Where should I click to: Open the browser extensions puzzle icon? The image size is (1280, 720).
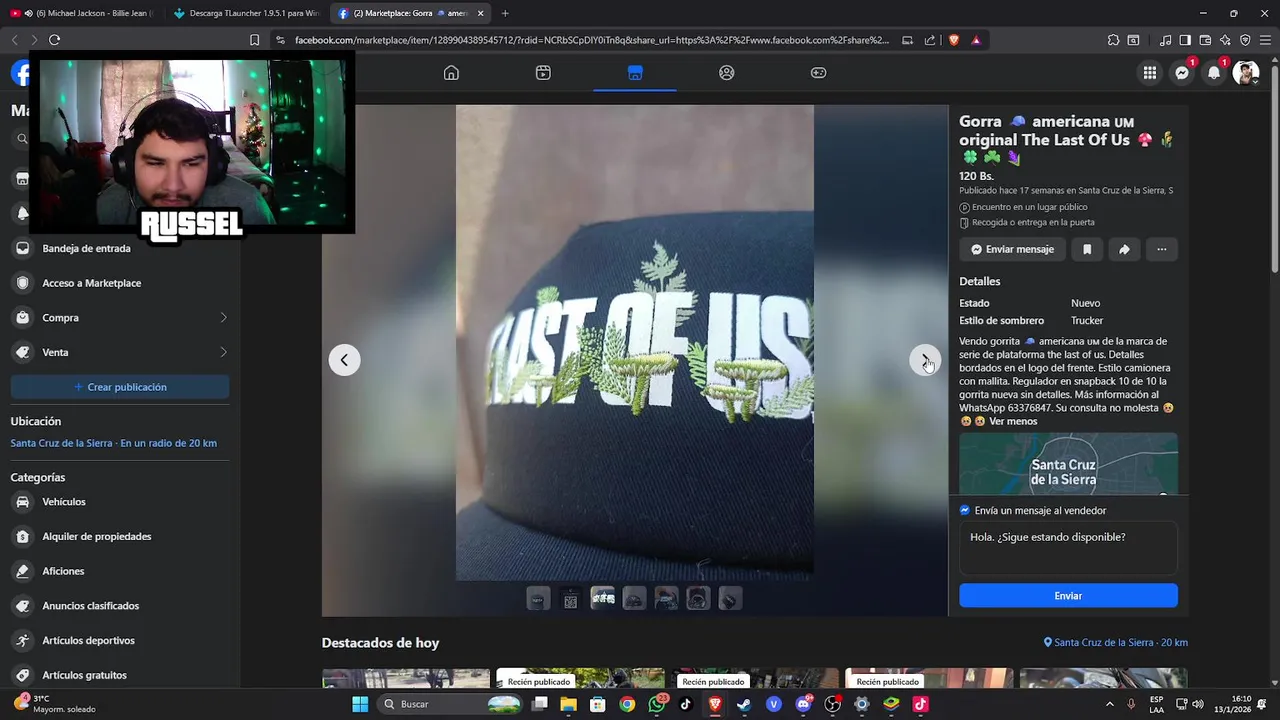[x=1113, y=40]
